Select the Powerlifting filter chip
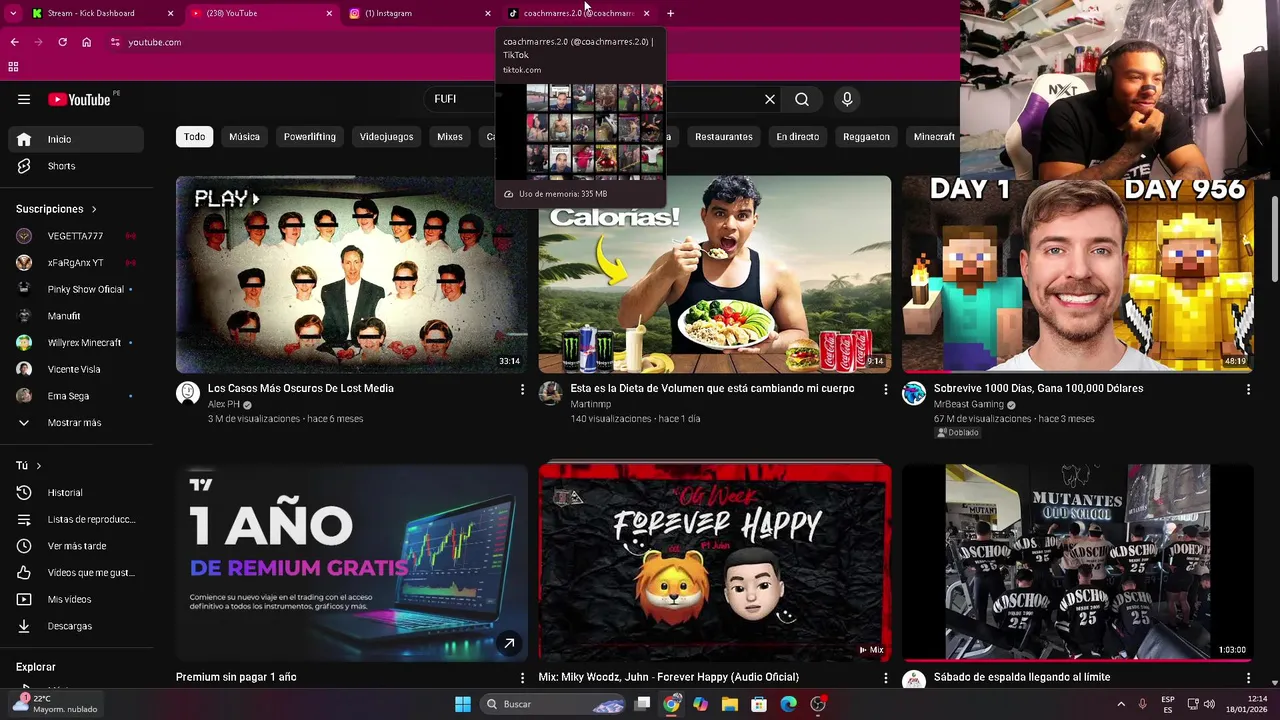 click(310, 137)
